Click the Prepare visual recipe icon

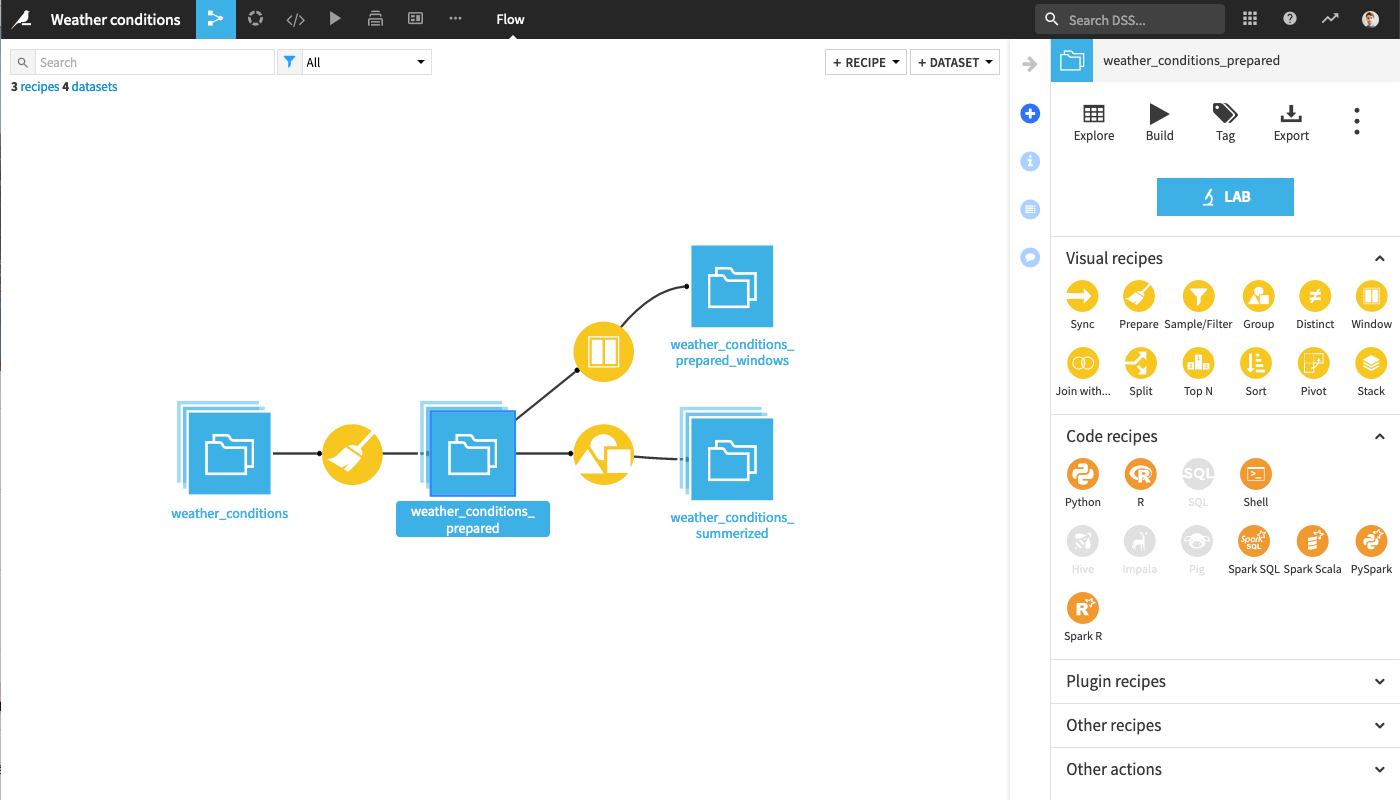[1140, 297]
